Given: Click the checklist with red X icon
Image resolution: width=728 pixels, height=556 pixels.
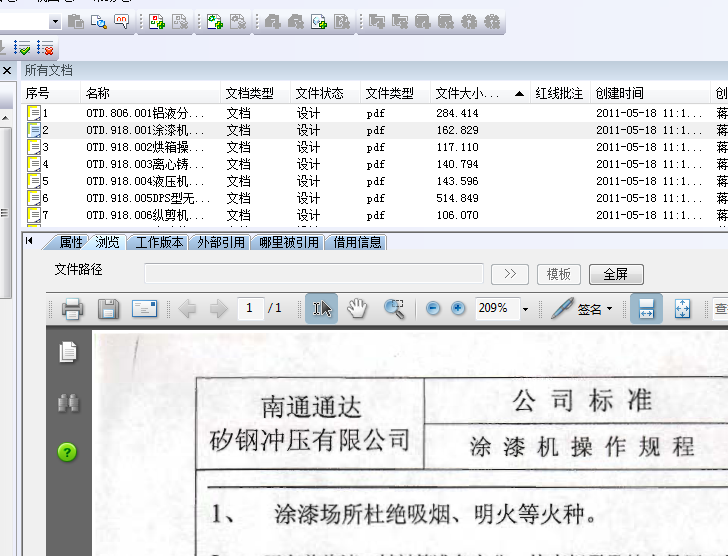Looking at the screenshot, I should (45, 47).
